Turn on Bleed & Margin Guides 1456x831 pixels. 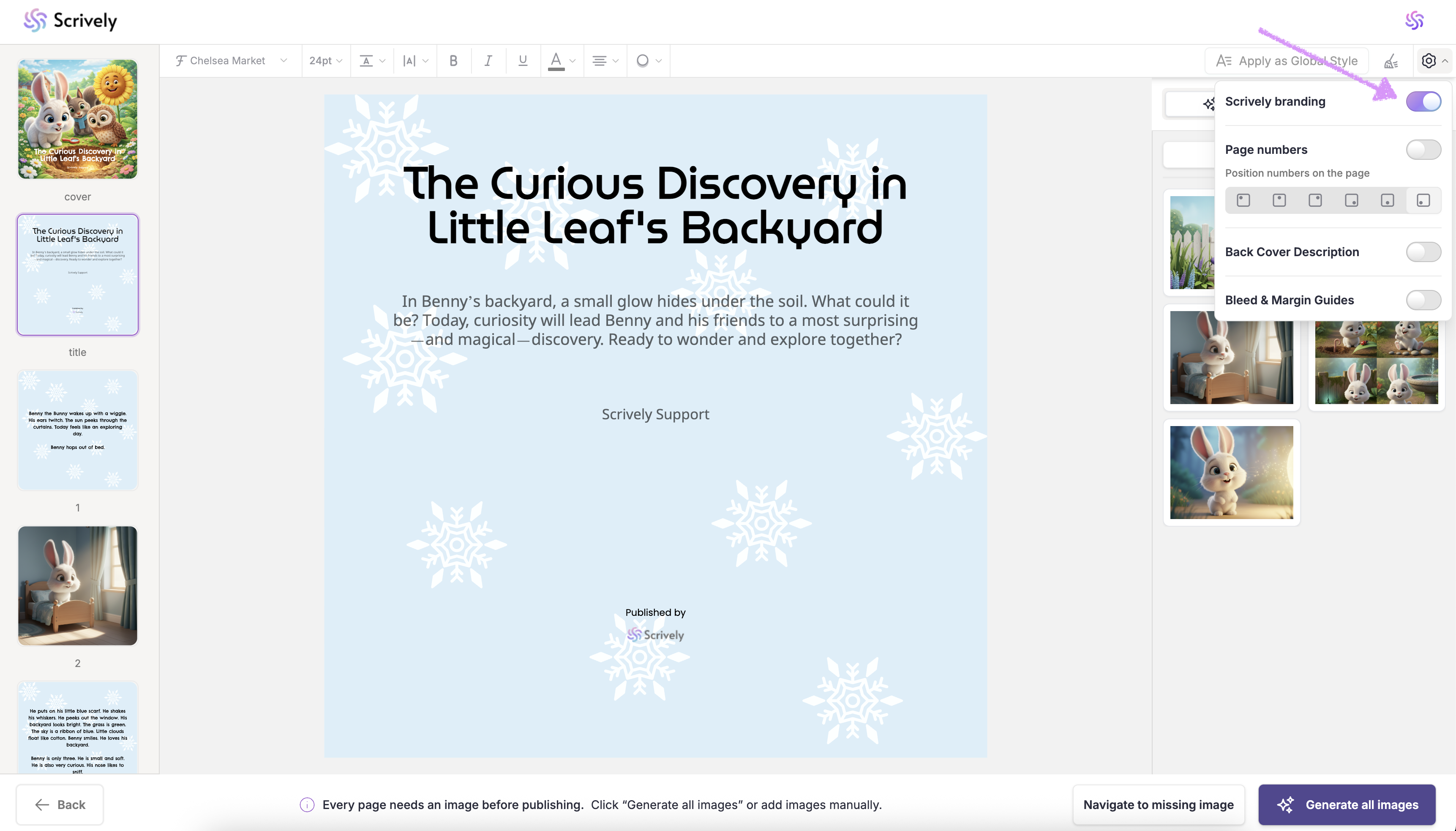tap(1423, 300)
